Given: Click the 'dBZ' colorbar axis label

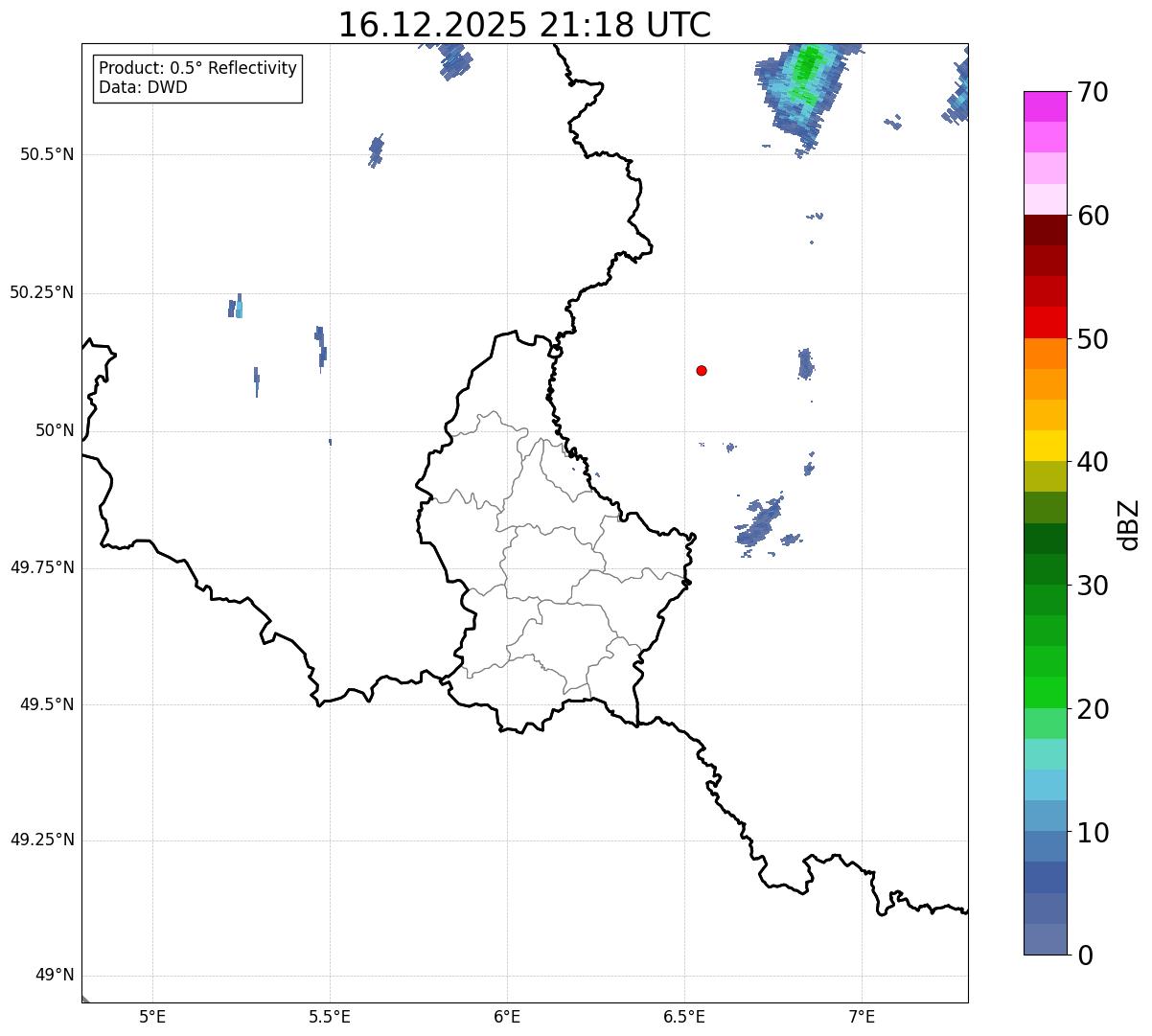Looking at the screenshot, I should coord(1129,524).
